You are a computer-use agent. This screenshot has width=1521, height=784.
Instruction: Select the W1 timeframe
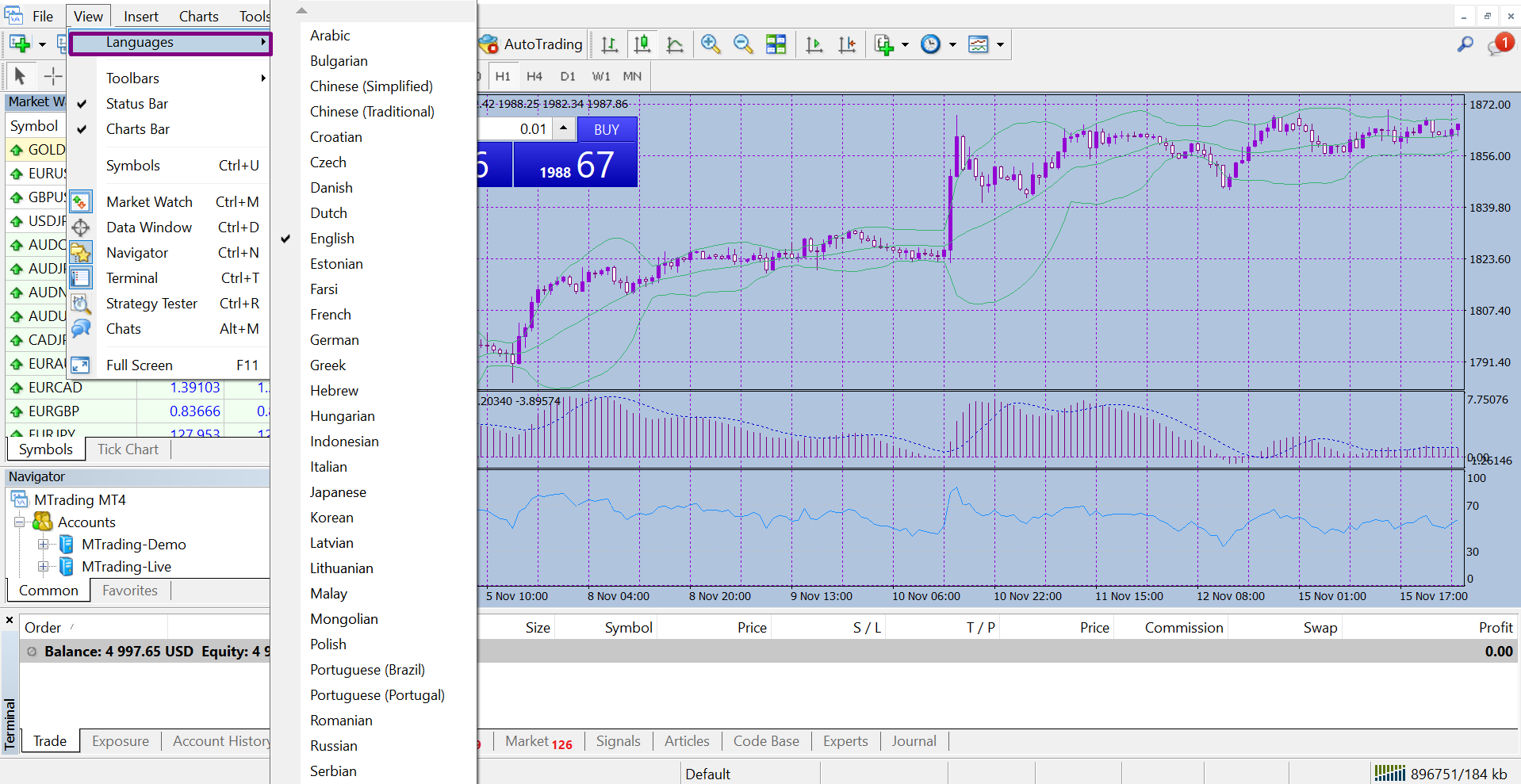click(601, 77)
